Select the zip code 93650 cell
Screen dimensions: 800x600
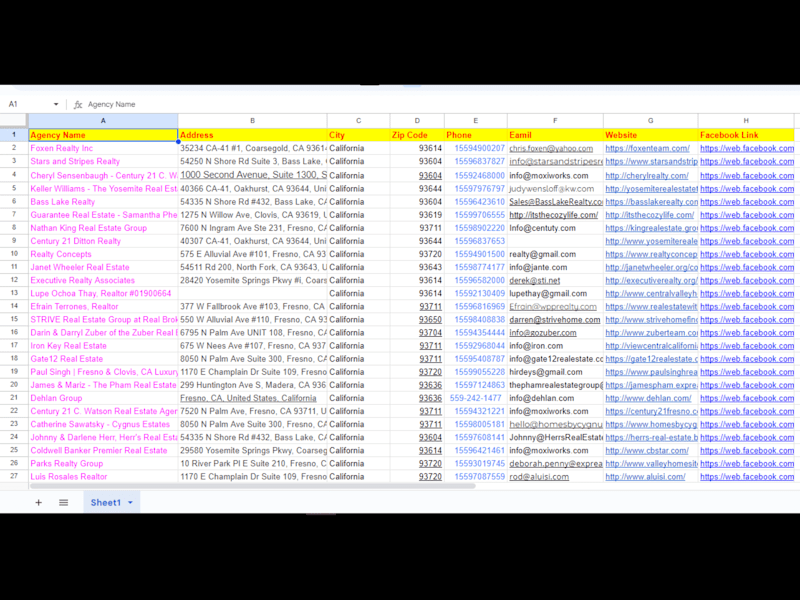(x=417, y=319)
